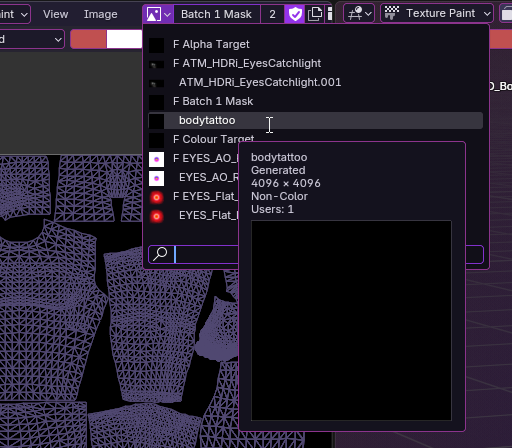The image size is (512, 448).
Task: Click the red primary color swatch
Action: (x=88, y=39)
